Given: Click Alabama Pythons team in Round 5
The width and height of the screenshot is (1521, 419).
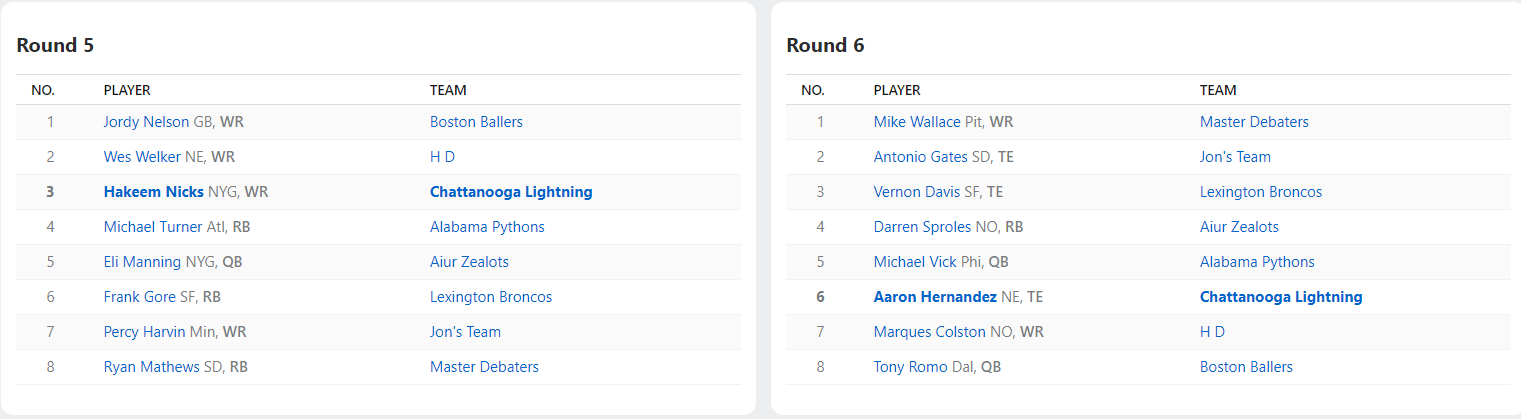Looking at the screenshot, I should click(x=487, y=227).
